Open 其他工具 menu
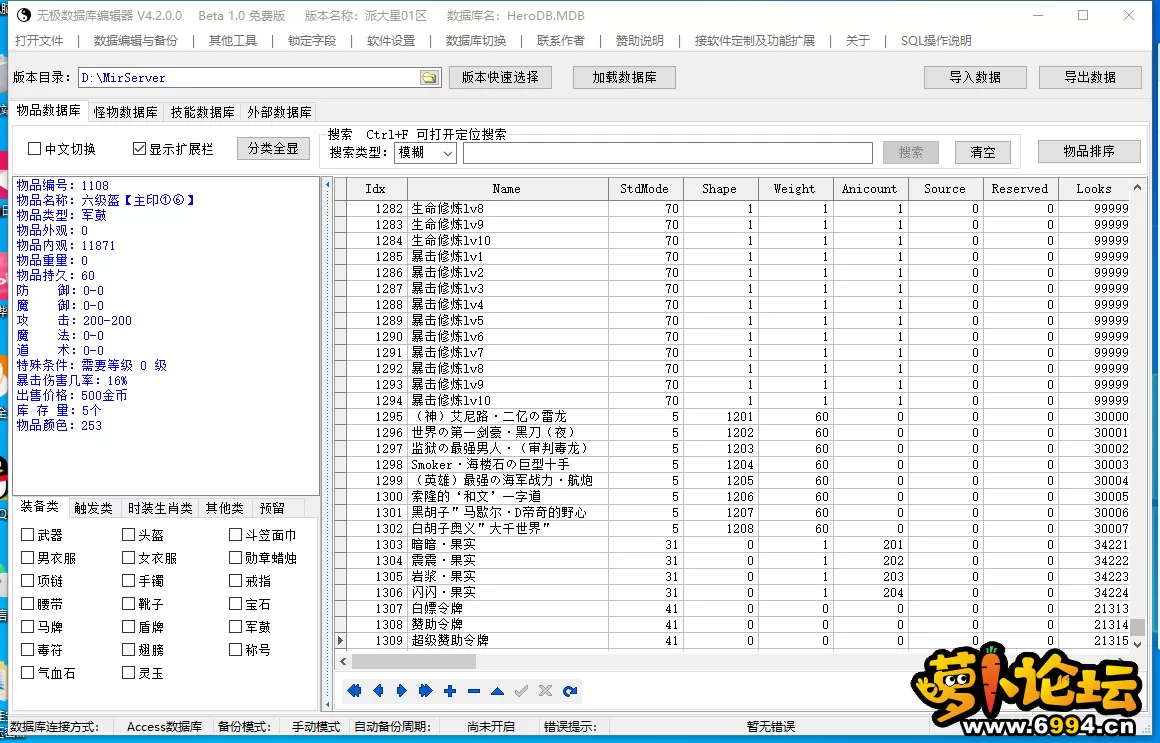 [232, 41]
